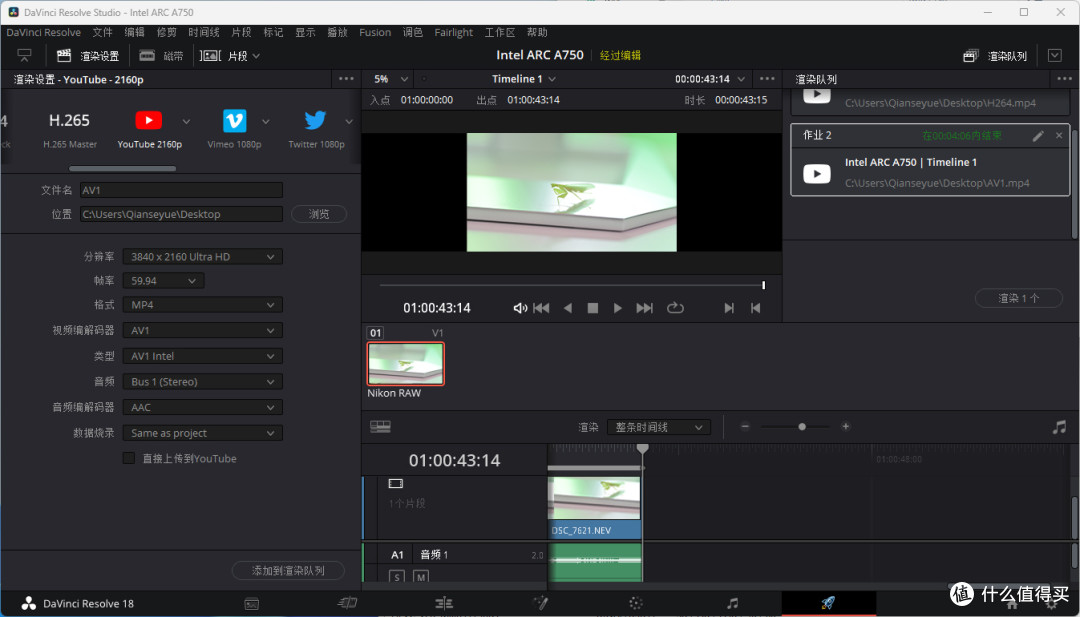
Task: Open the MP4 format dropdown
Action: click(202, 305)
